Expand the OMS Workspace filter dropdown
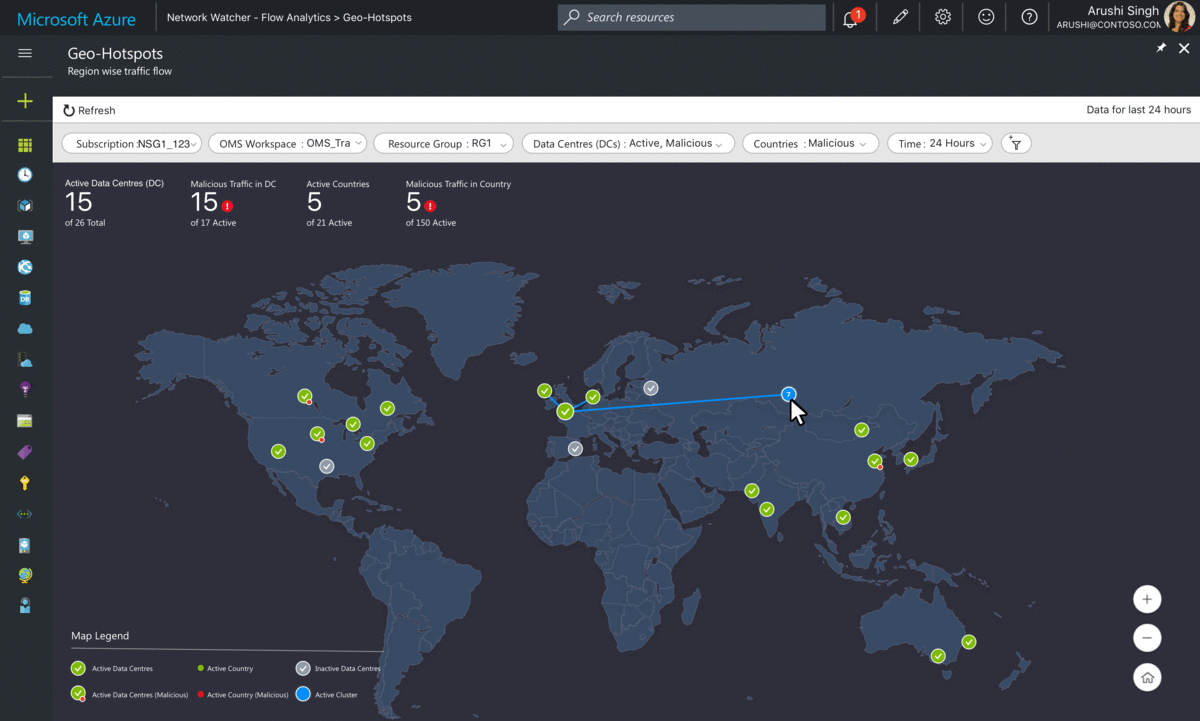 pos(287,144)
